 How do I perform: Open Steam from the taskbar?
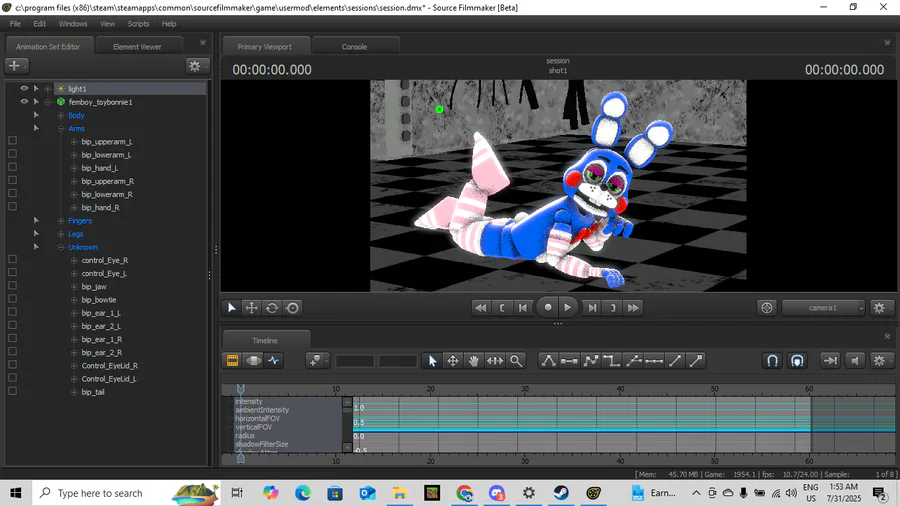pyautogui.click(x=561, y=493)
